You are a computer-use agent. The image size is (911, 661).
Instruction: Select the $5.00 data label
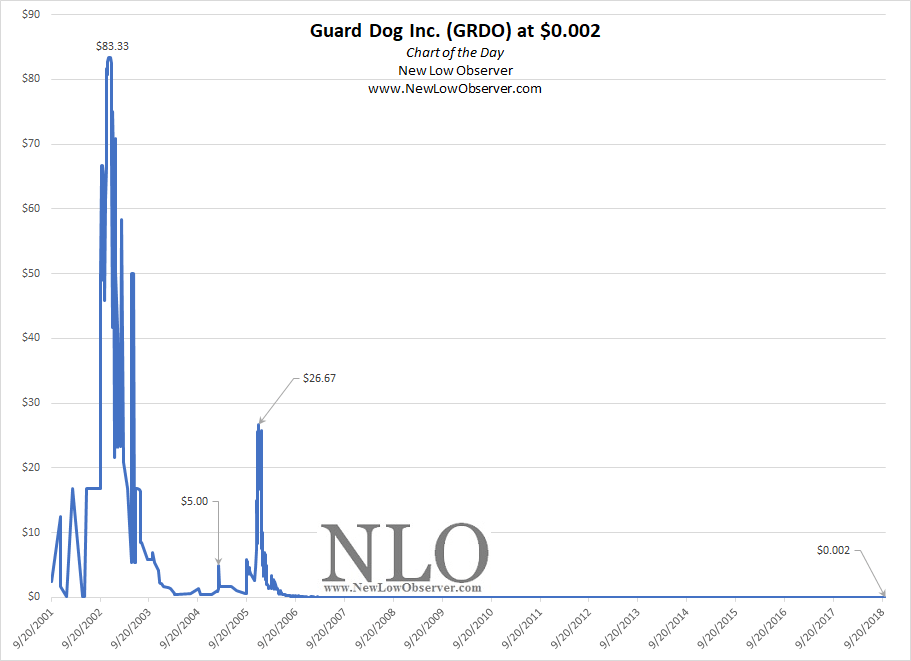[194, 501]
